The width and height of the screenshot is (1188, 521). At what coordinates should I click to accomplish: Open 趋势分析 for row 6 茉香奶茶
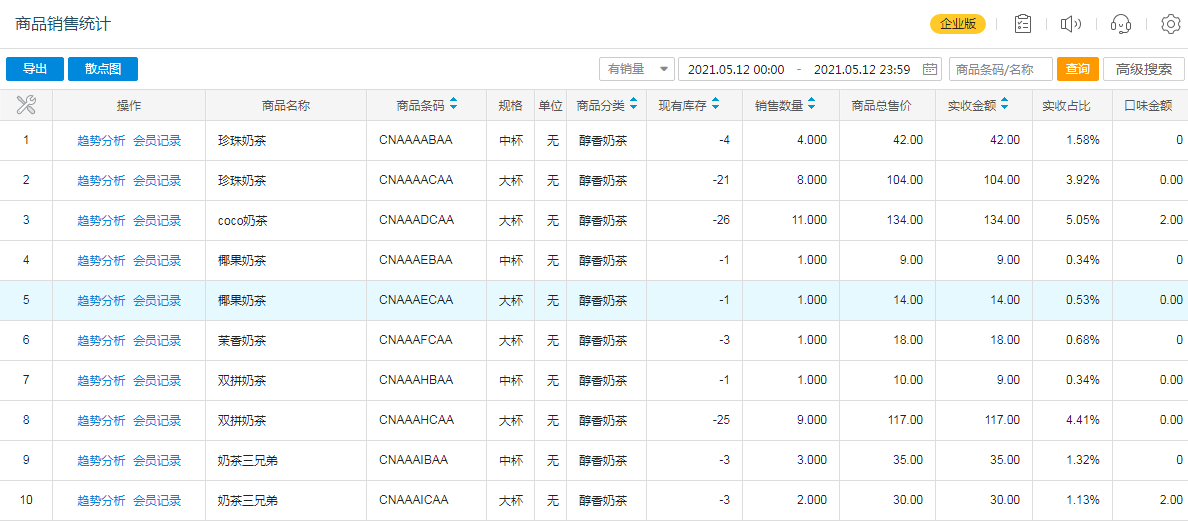tap(101, 340)
